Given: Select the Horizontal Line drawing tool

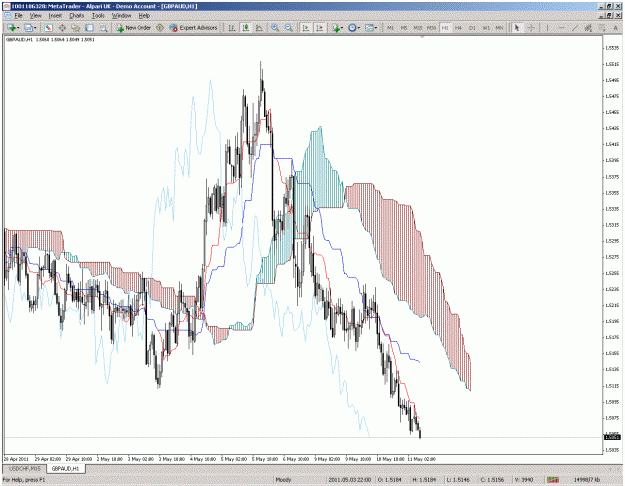Looking at the screenshot, I should [x=561, y=28].
